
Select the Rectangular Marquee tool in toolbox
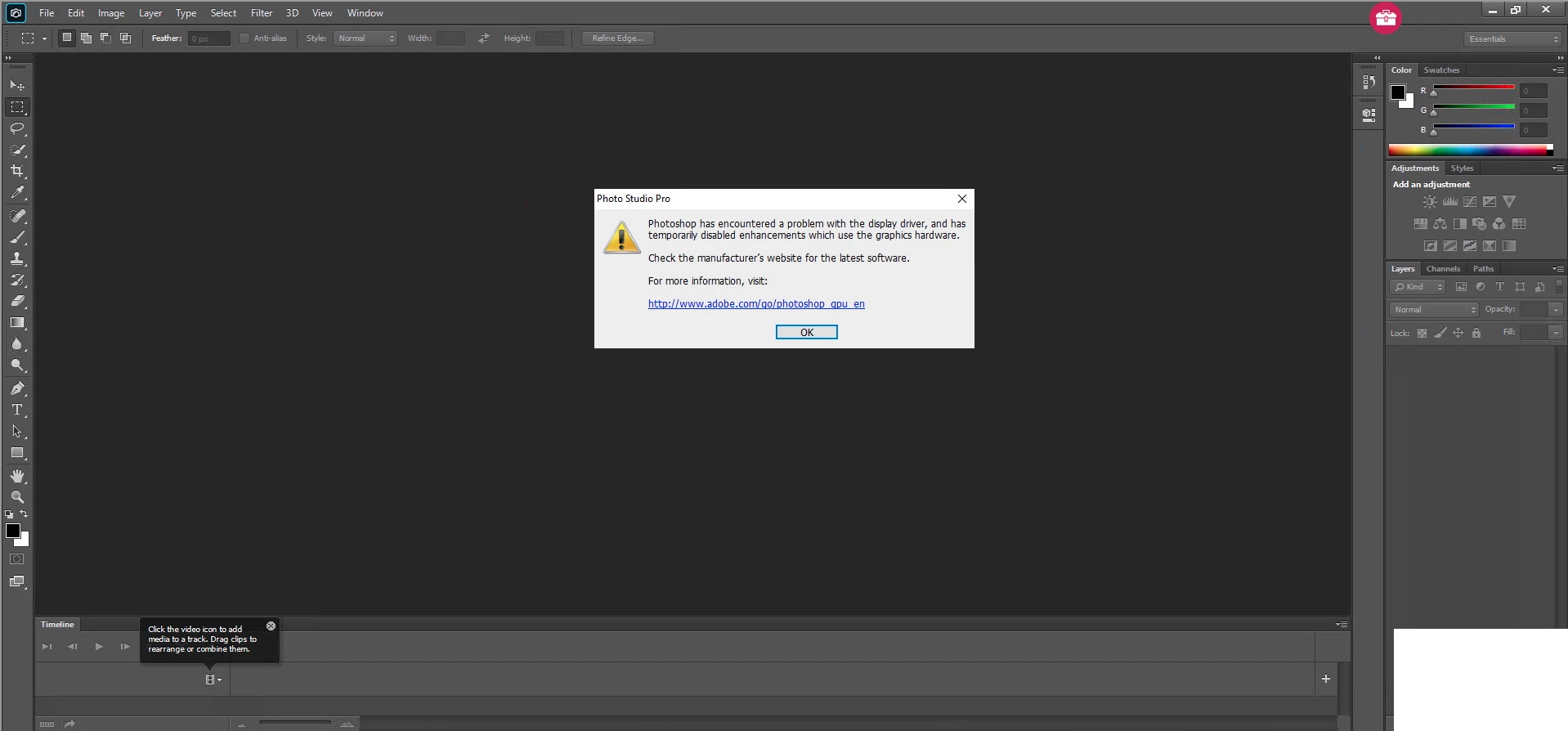pyautogui.click(x=17, y=107)
